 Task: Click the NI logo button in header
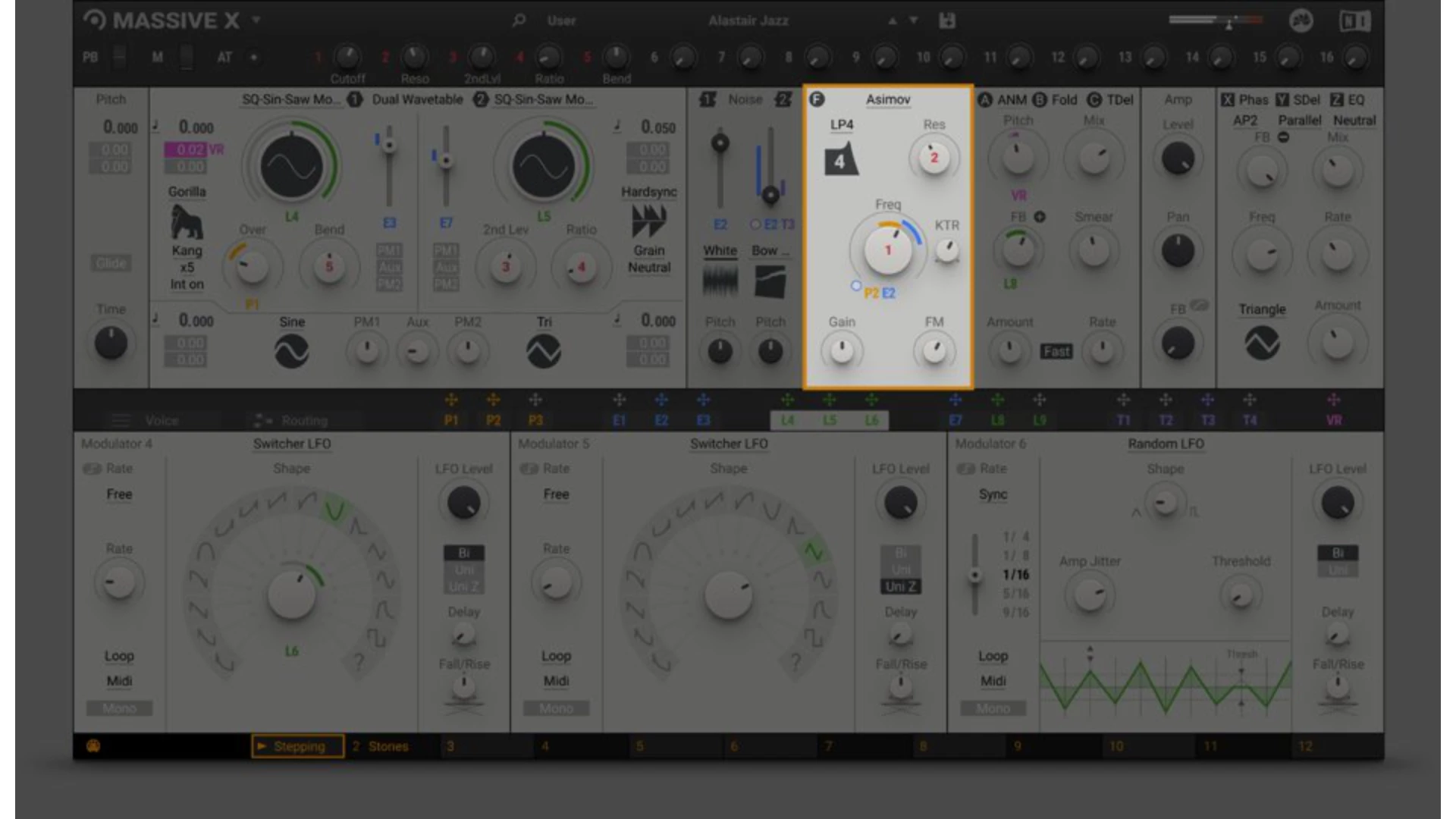1355,20
